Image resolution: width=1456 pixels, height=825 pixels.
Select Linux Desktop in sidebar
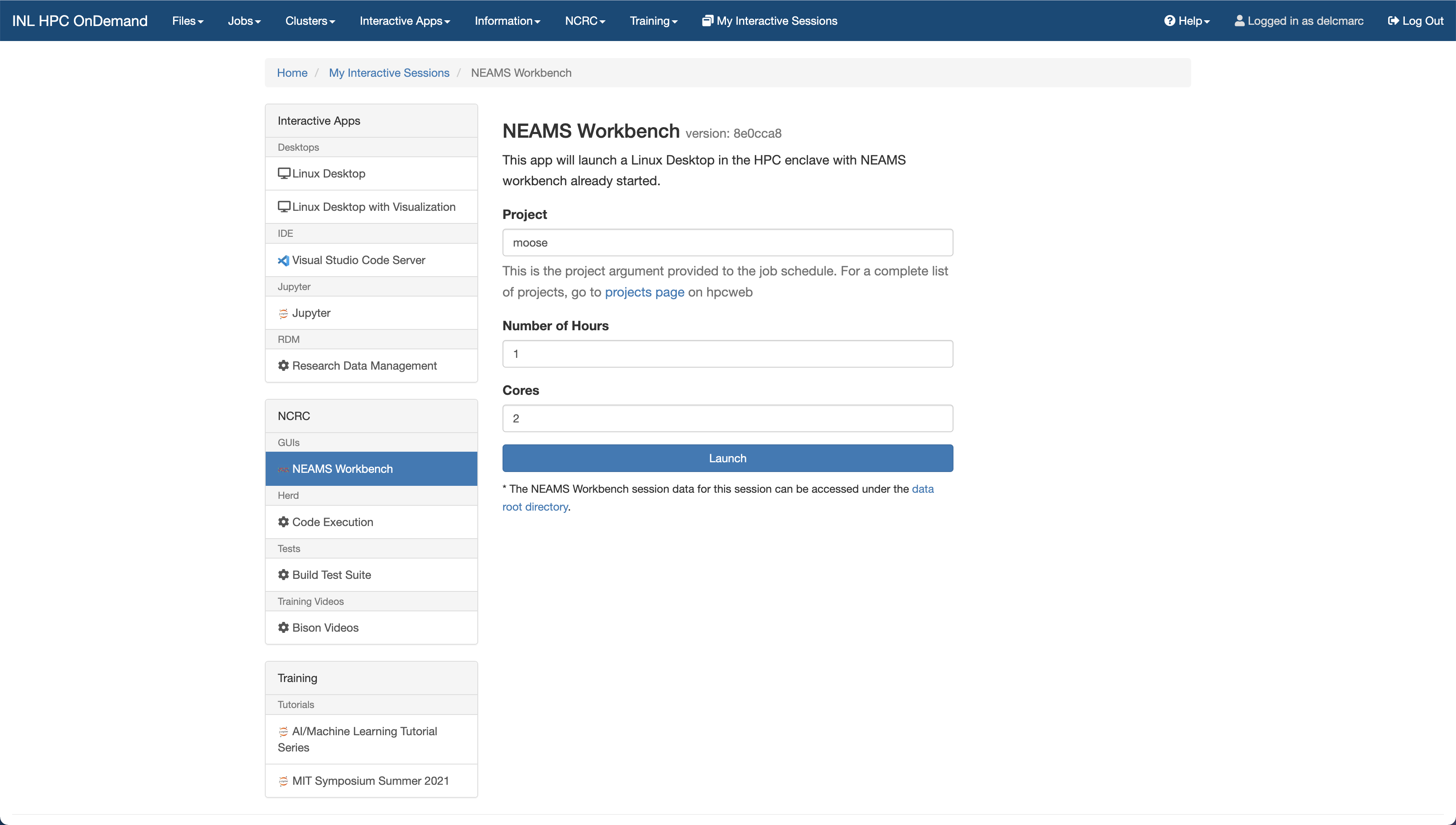coord(372,173)
